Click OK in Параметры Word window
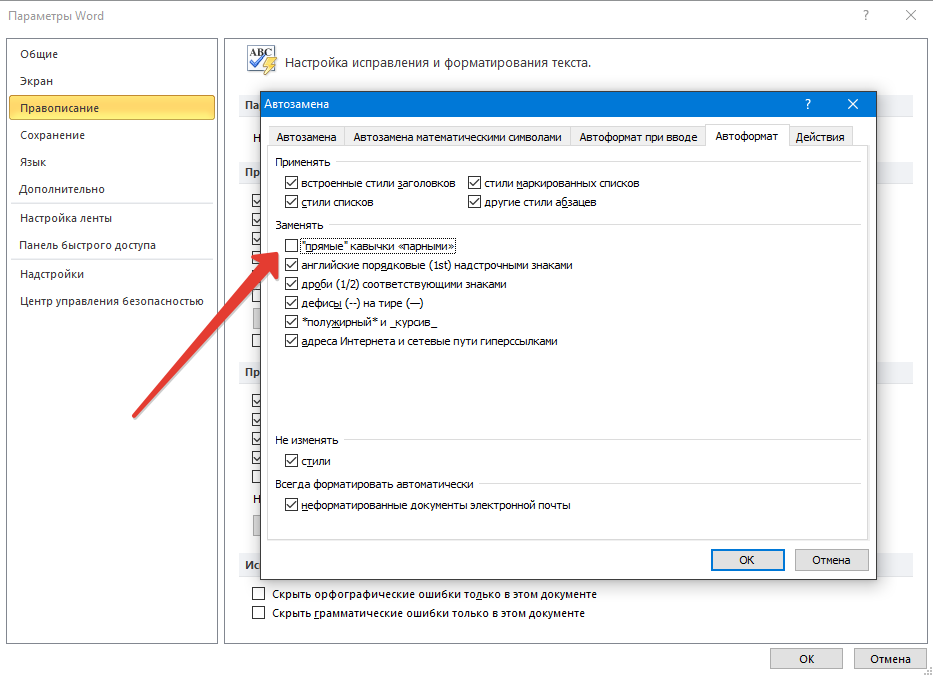Image resolution: width=933 pixels, height=675 pixels. click(x=806, y=658)
